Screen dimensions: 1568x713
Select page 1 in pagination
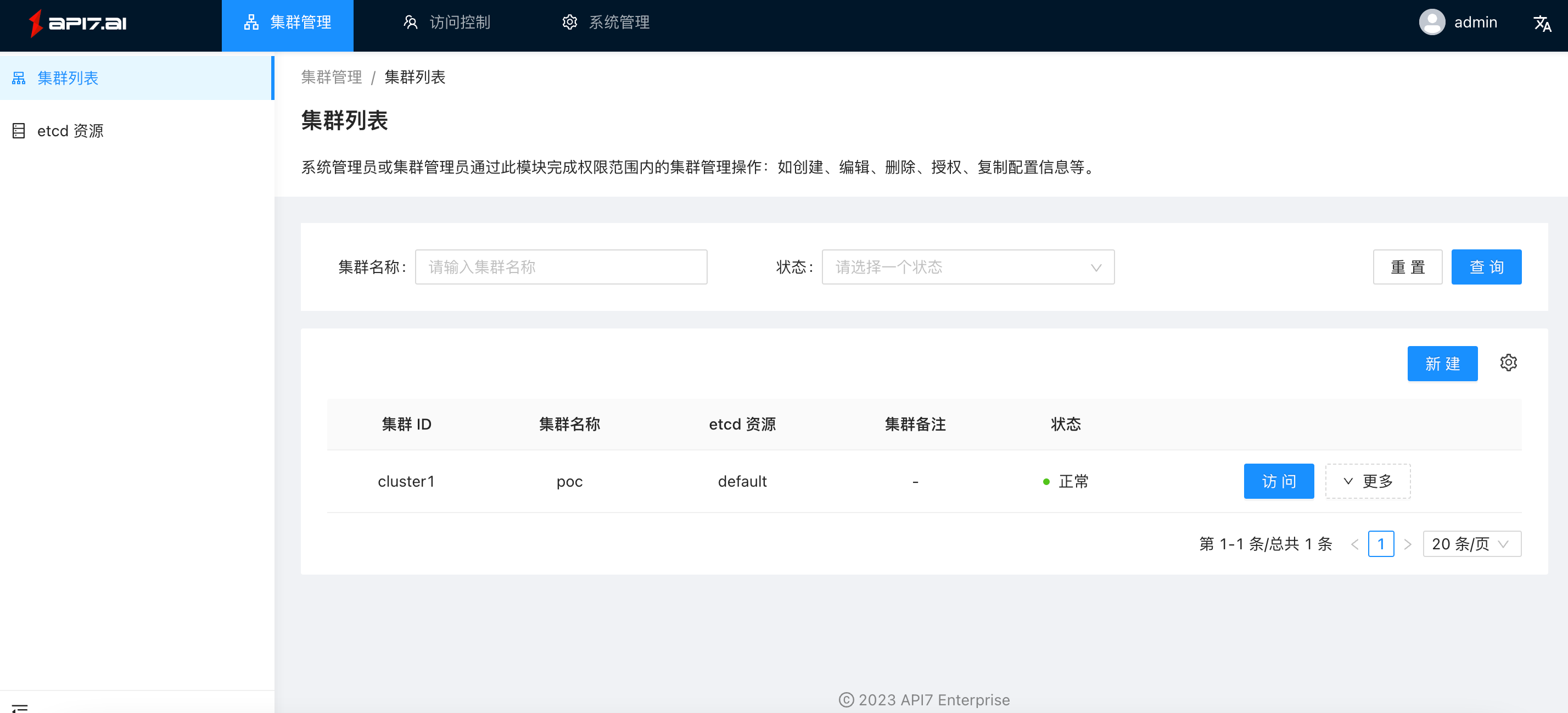pyautogui.click(x=1381, y=544)
